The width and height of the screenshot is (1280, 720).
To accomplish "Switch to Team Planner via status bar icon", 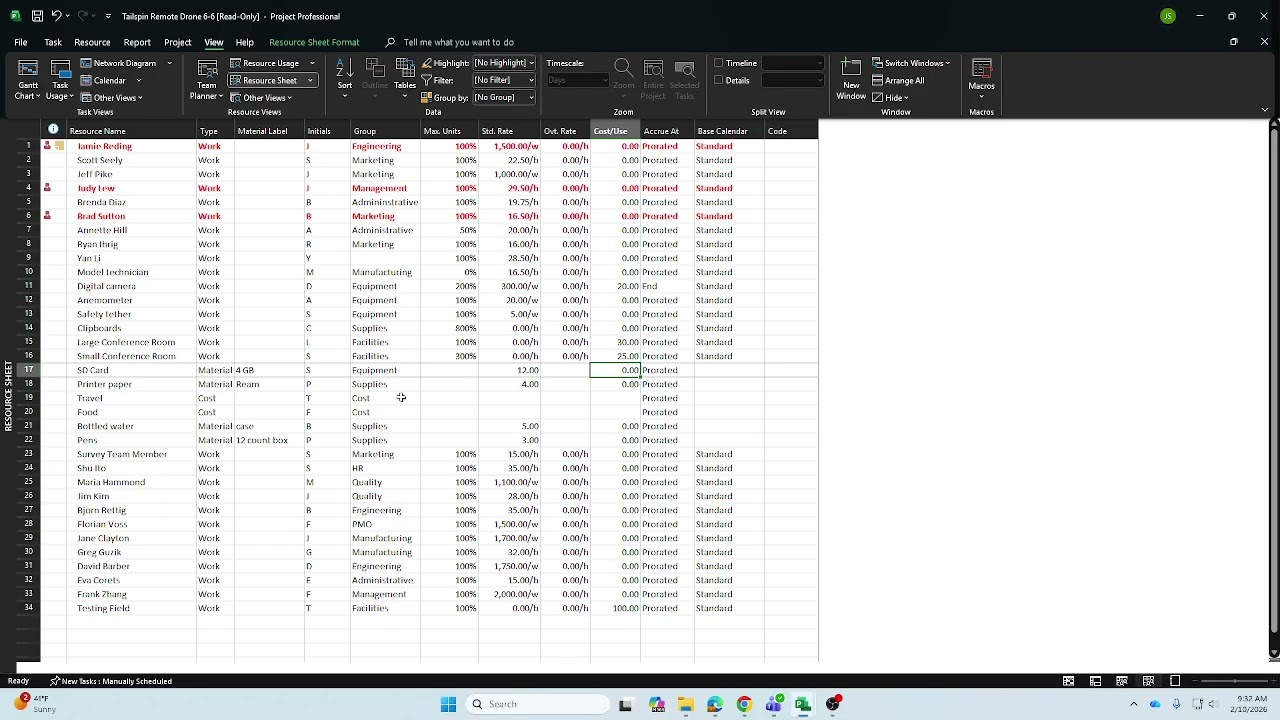I will coord(1122,681).
